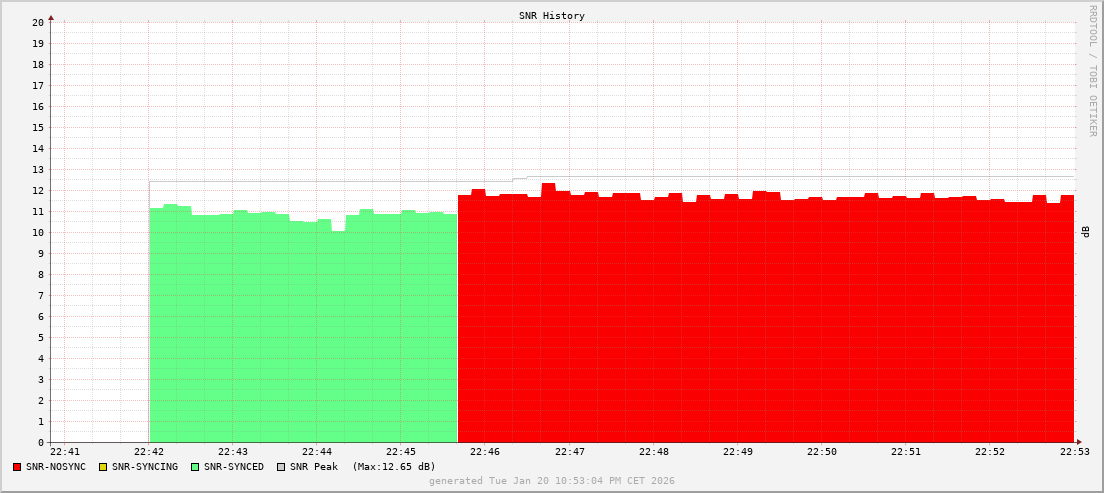
Task: Select the SNR-SYNCING legend label
Action: pyautogui.click(x=144, y=467)
